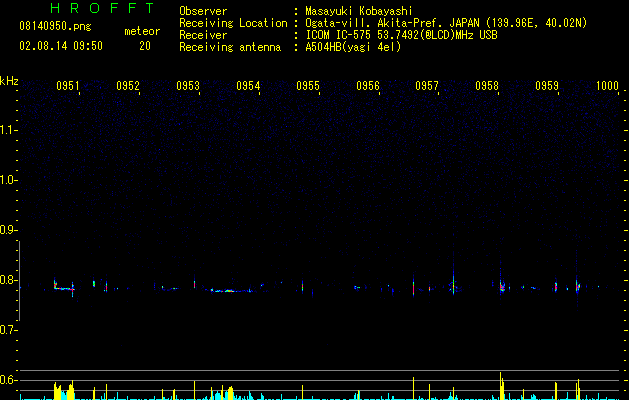Click the 0959 time marker
Viewport: 629px width, 400px height.
(x=547, y=86)
